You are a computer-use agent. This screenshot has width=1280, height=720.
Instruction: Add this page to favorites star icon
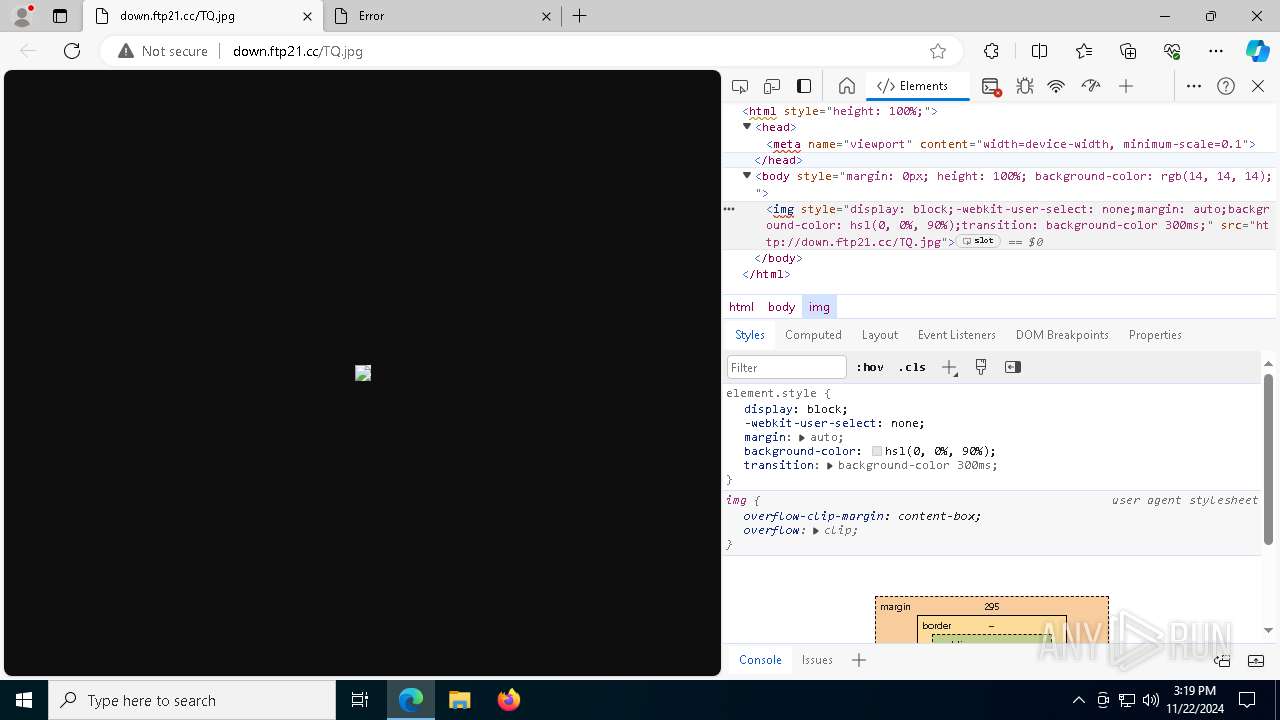click(x=938, y=51)
